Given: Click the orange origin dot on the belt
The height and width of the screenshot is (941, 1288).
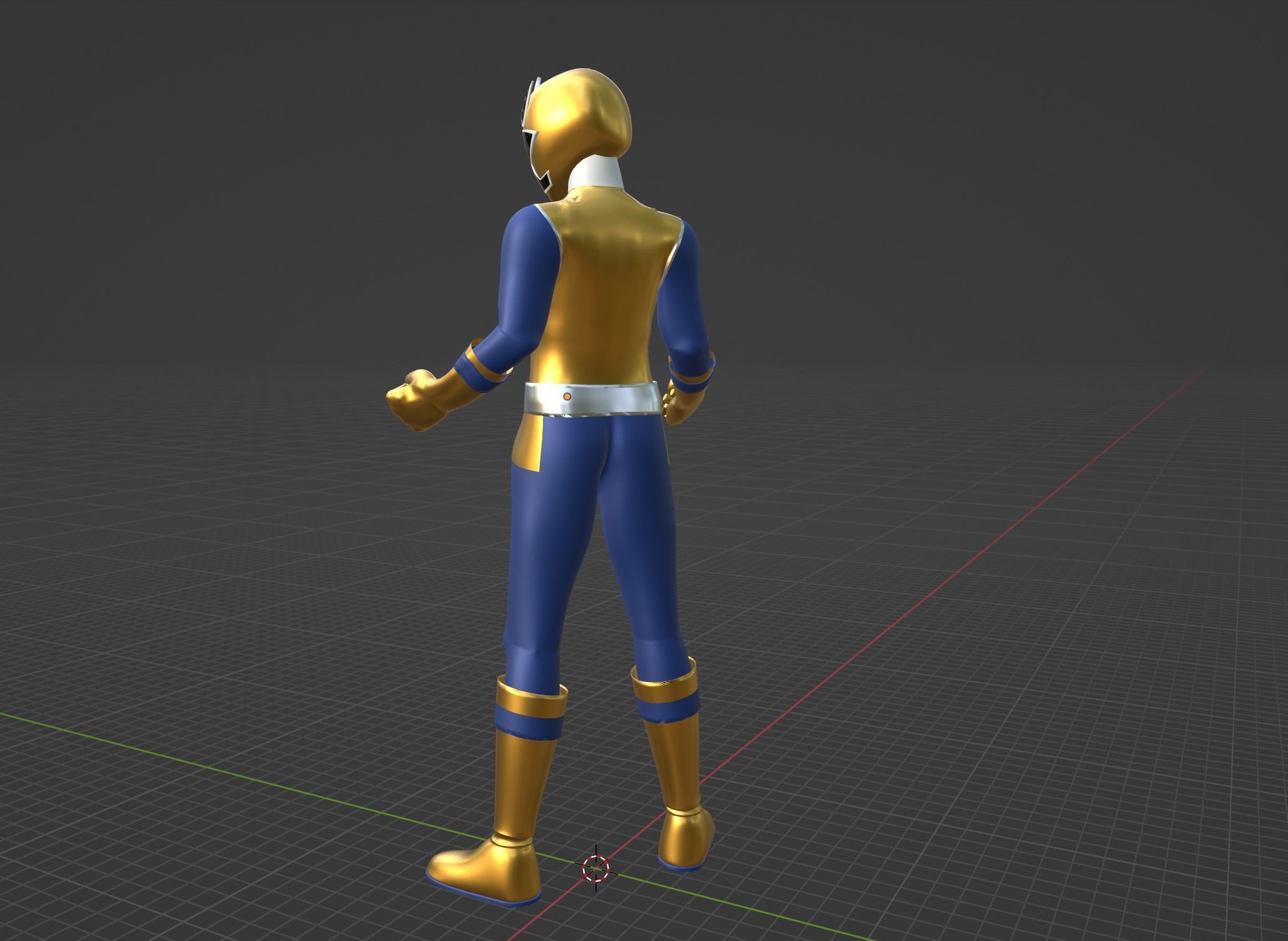Looking at the screenshot, I should 567,396.
